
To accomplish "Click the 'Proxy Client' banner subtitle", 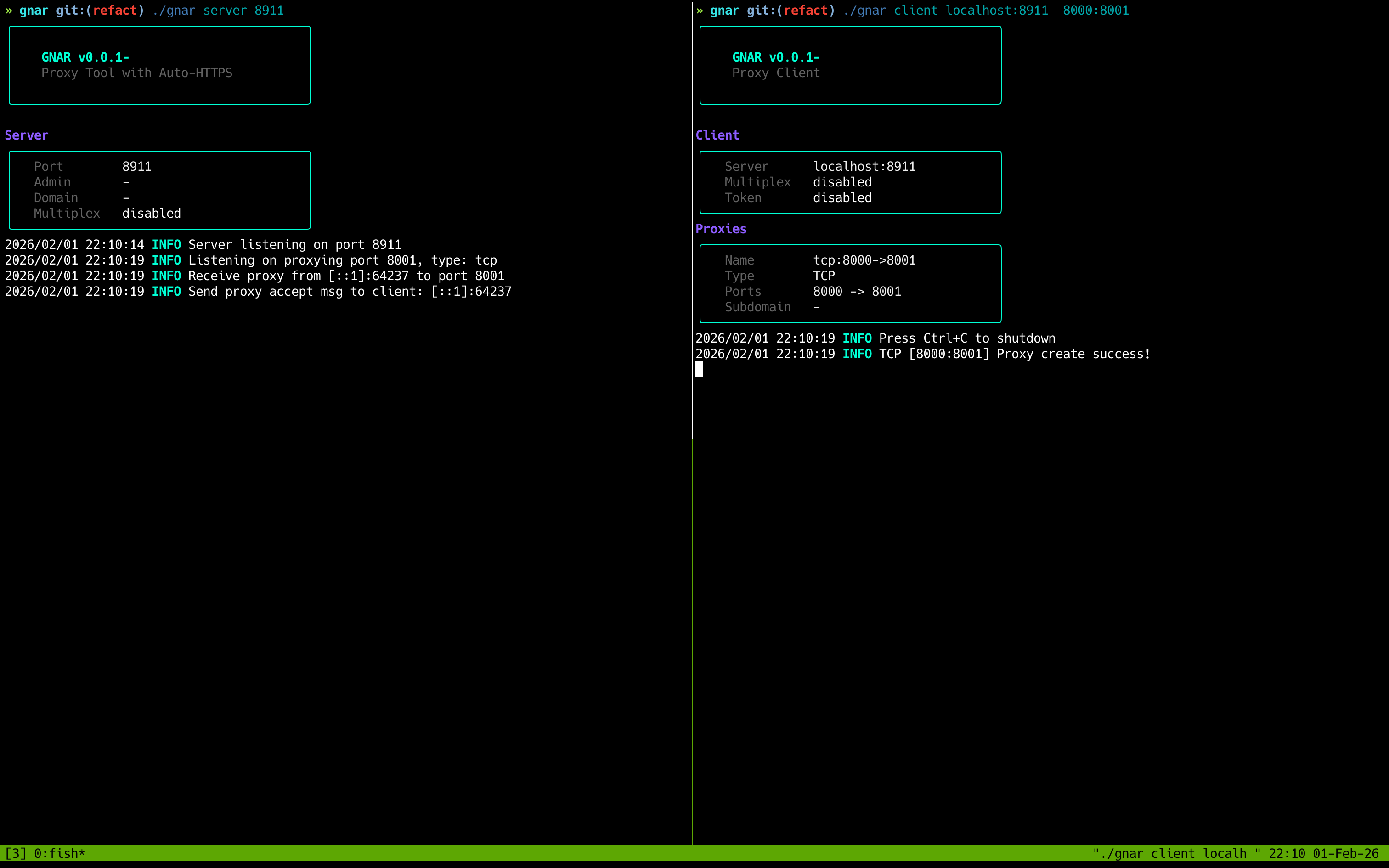I will point(775,73).
